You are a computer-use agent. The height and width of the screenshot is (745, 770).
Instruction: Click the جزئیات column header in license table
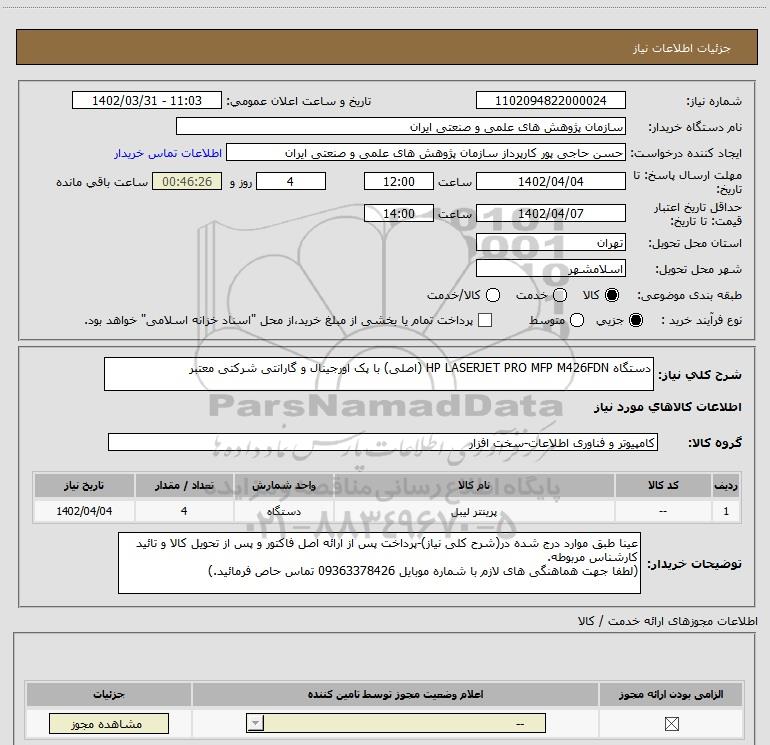[x=109, y=694]
